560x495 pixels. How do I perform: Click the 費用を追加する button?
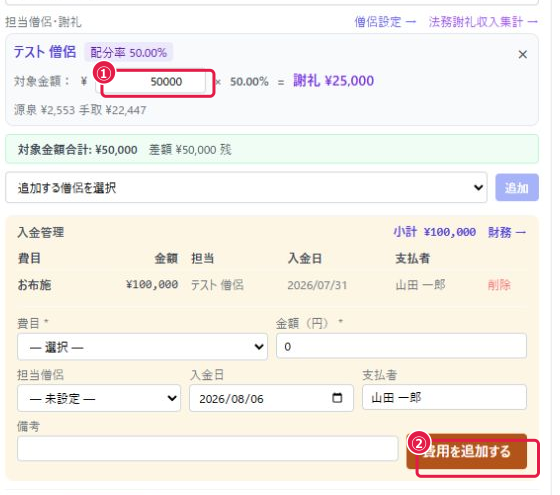(x=466, y=451)
